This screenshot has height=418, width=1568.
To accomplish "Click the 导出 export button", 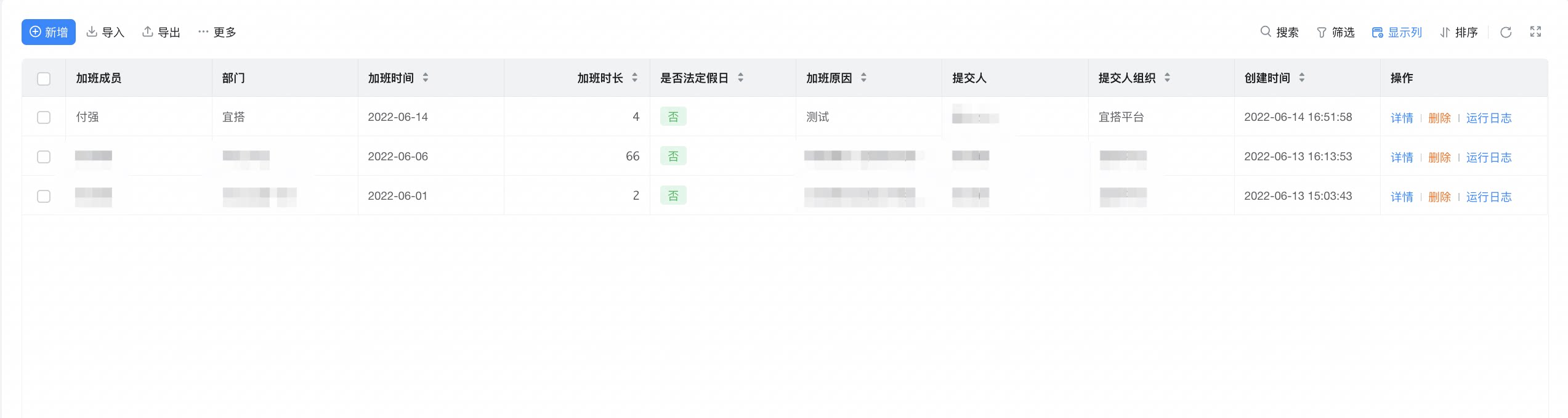I will [x=161, y=32].
